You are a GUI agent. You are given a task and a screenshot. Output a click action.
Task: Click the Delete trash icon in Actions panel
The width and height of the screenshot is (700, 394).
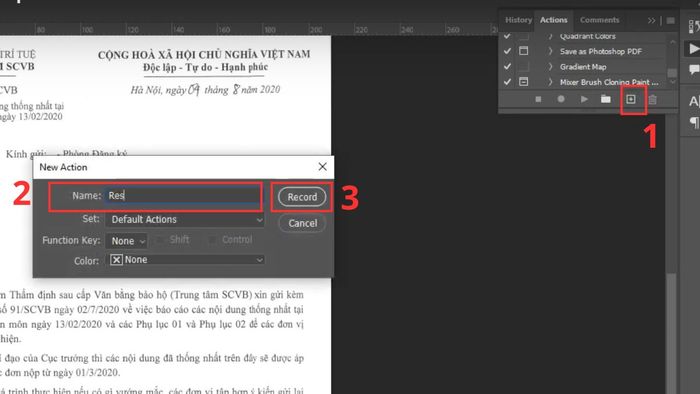pos(653,99)
